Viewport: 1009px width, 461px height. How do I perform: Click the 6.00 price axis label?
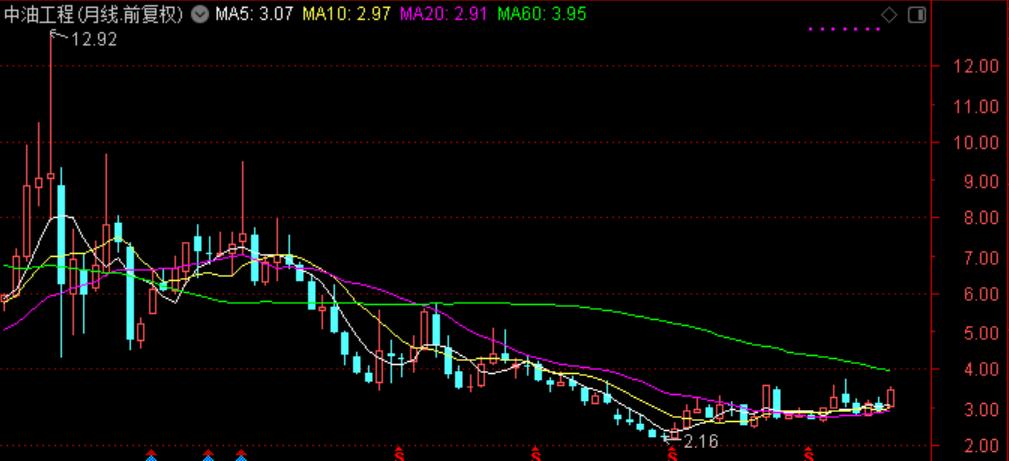[x=981, y=295]
